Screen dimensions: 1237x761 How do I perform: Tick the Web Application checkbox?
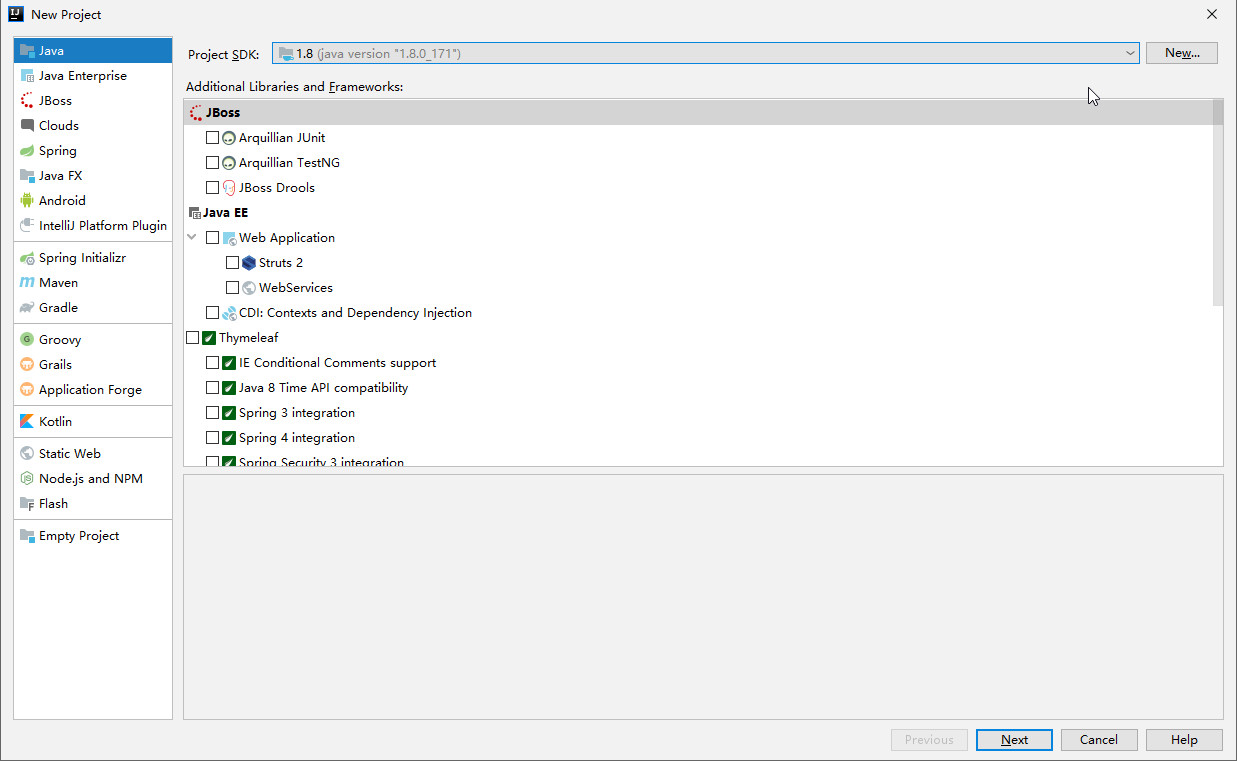[212, 237]
